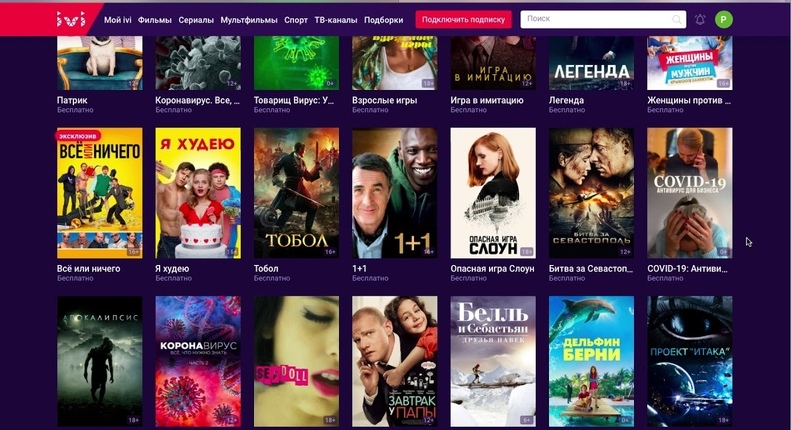Open the Игра в имитацию poster
The height and width of the screenshot is (430, 791).
[x=493, y=63]
